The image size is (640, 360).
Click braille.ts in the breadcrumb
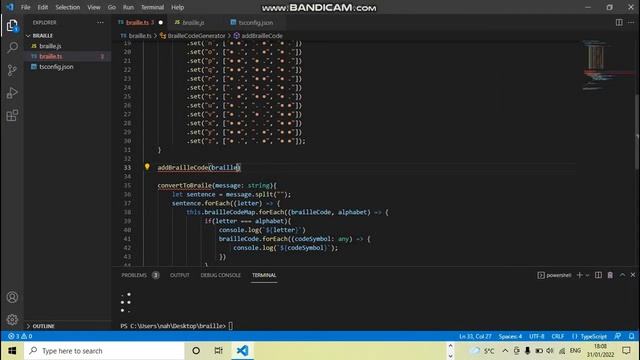click(140, 36)
